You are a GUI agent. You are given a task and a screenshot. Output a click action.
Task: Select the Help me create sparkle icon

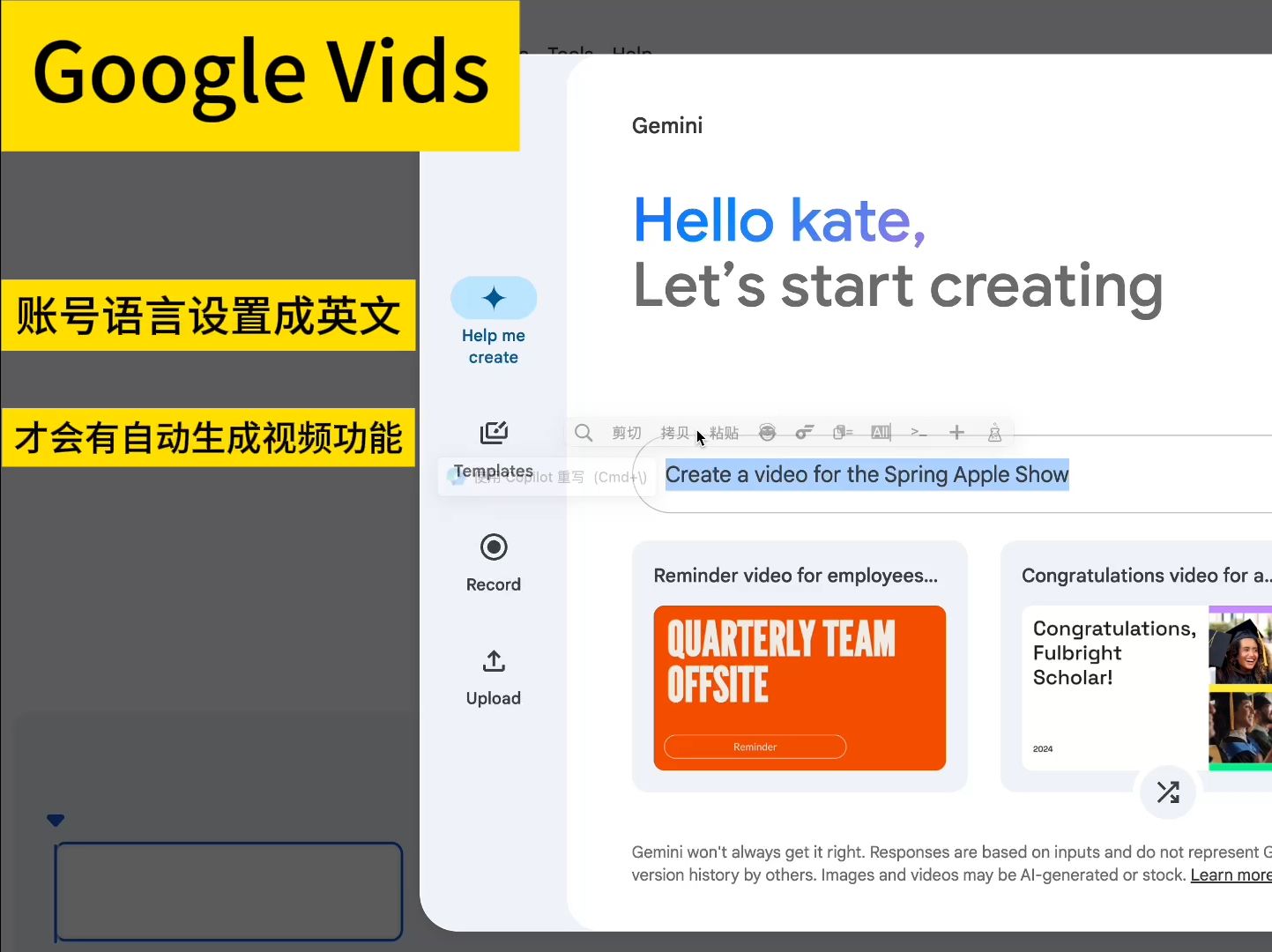pos(494,297)
